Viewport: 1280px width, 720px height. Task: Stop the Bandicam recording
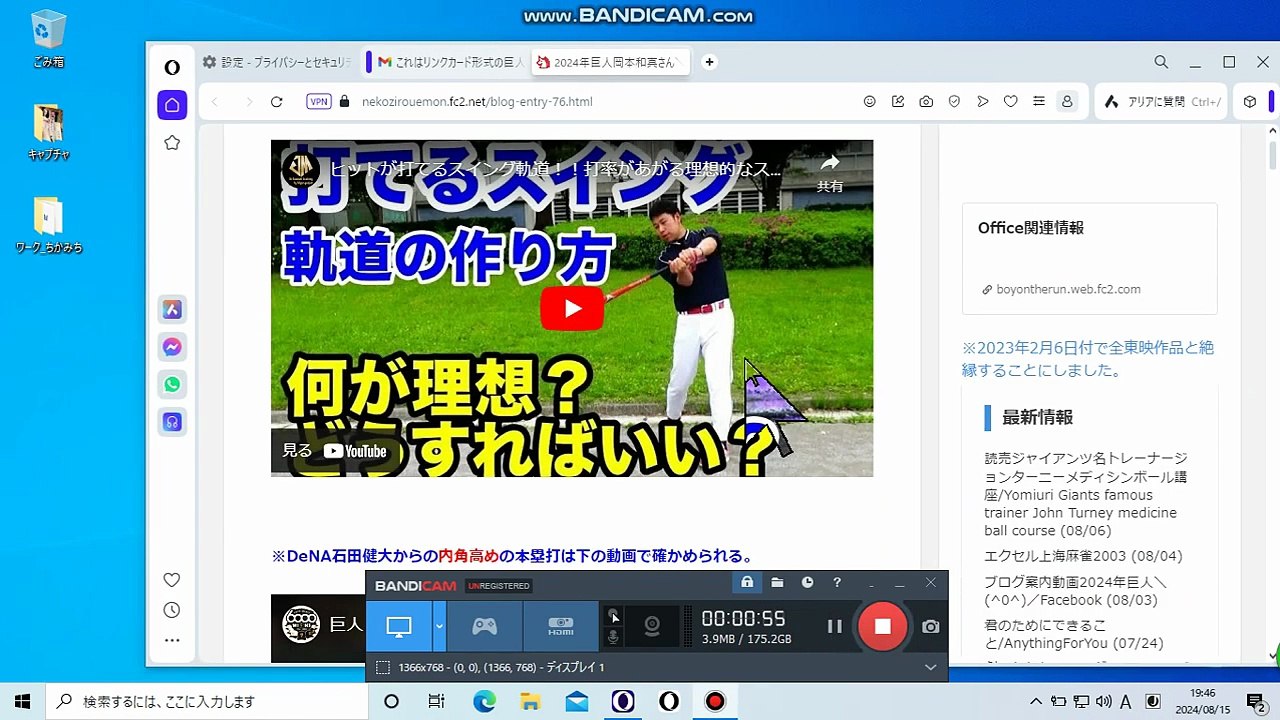click(882, 626)
